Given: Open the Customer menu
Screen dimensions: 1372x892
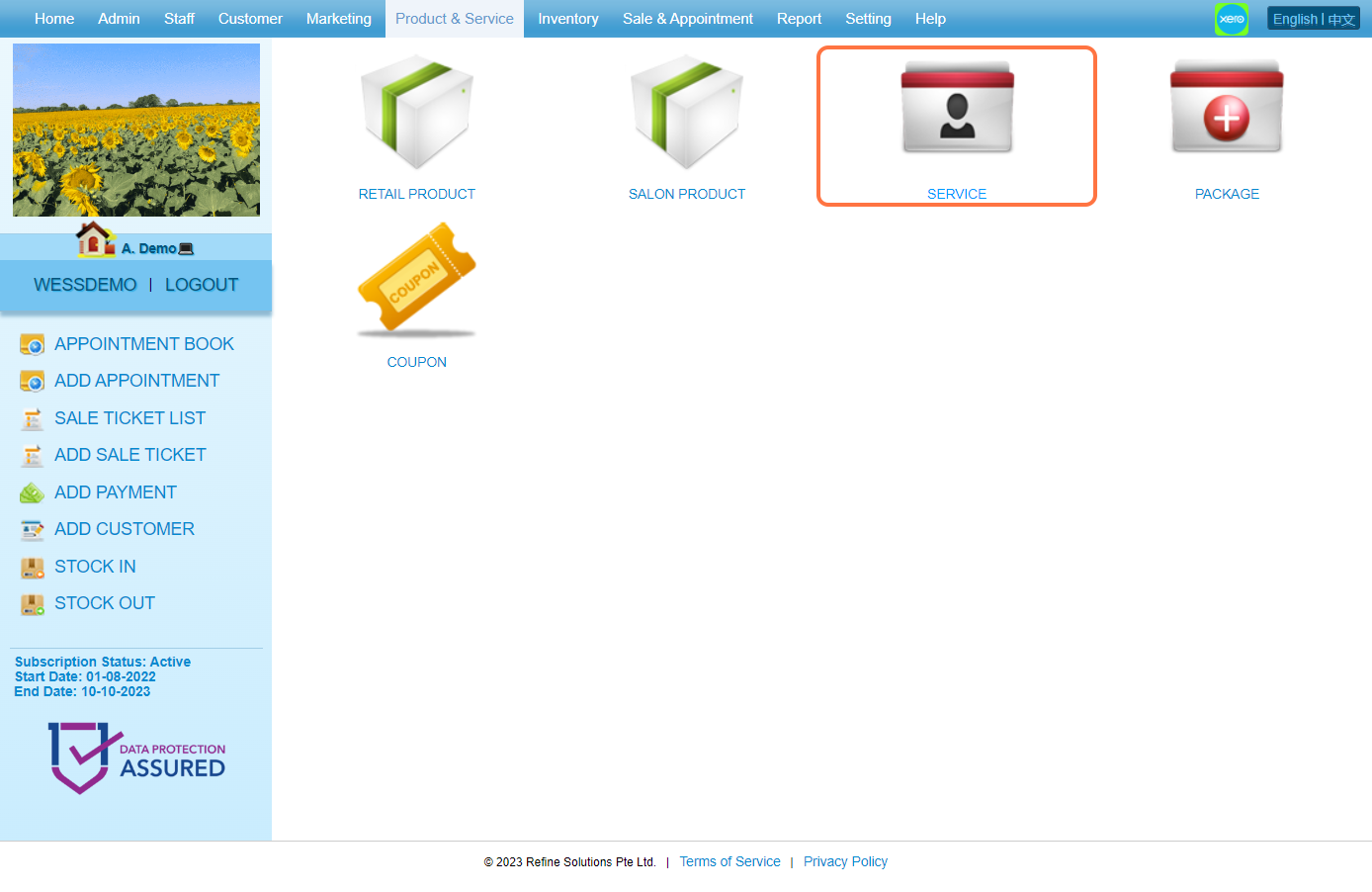Looking at the screenshot, I should coord(250,19).
